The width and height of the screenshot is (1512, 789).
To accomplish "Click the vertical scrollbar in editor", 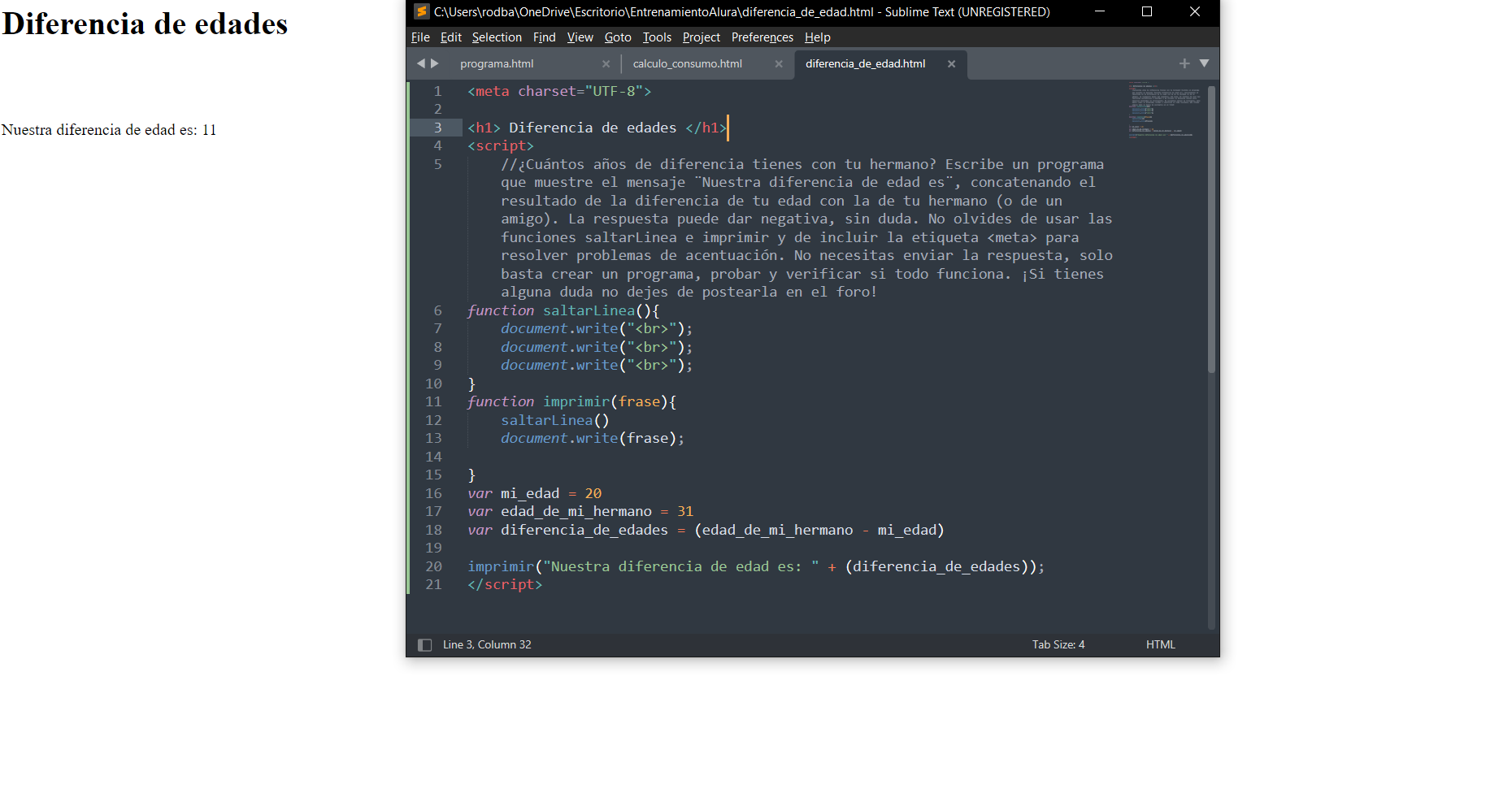I will click(1211, 229).
